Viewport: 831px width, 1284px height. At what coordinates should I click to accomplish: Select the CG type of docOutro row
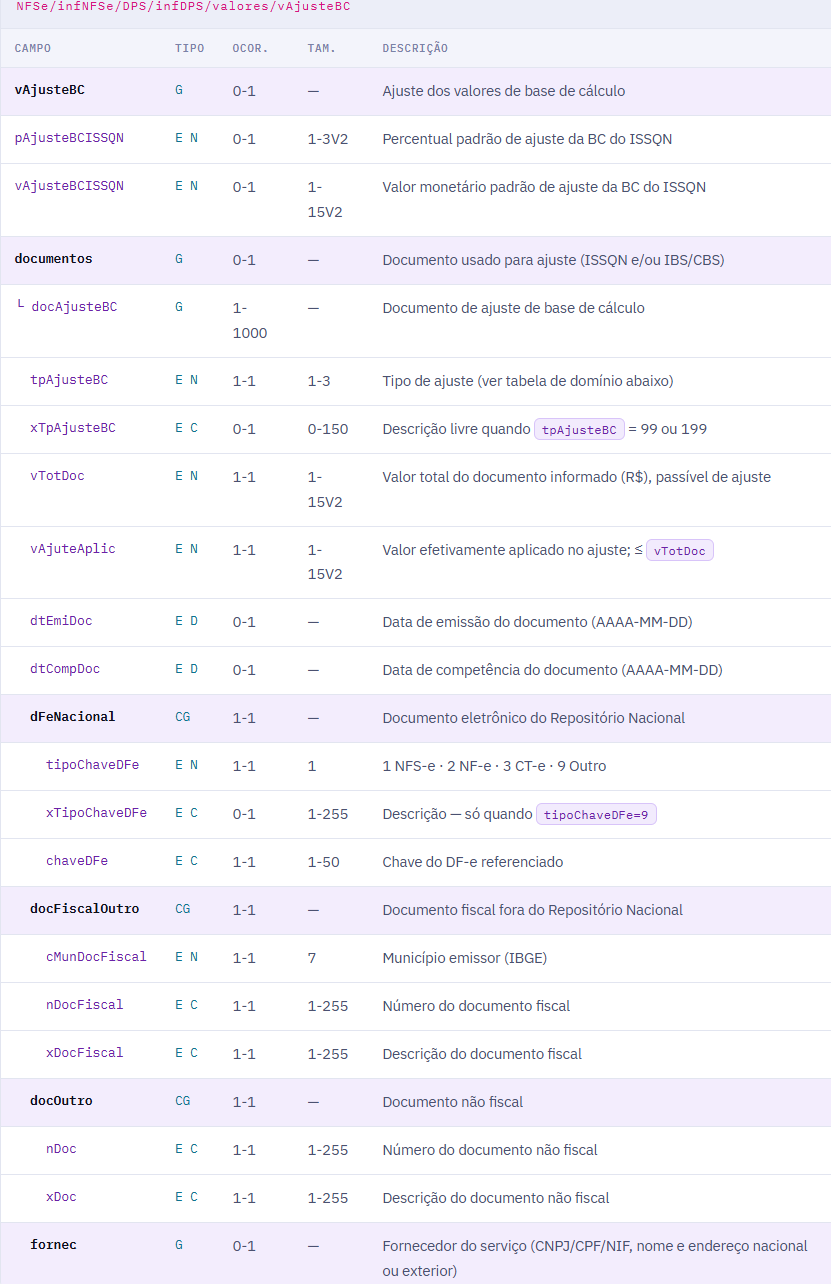183,1101
